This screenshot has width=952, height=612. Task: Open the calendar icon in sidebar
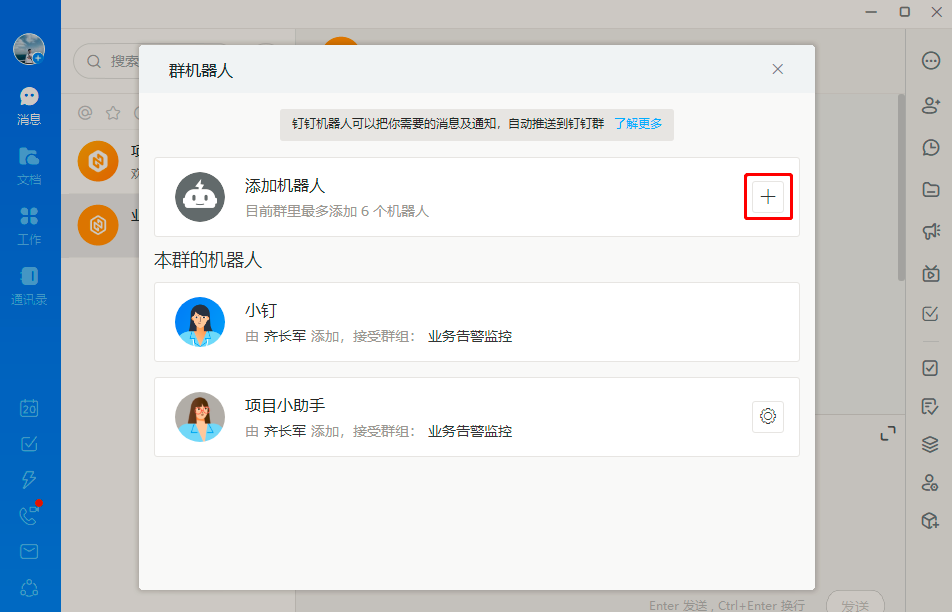point(29,408)
